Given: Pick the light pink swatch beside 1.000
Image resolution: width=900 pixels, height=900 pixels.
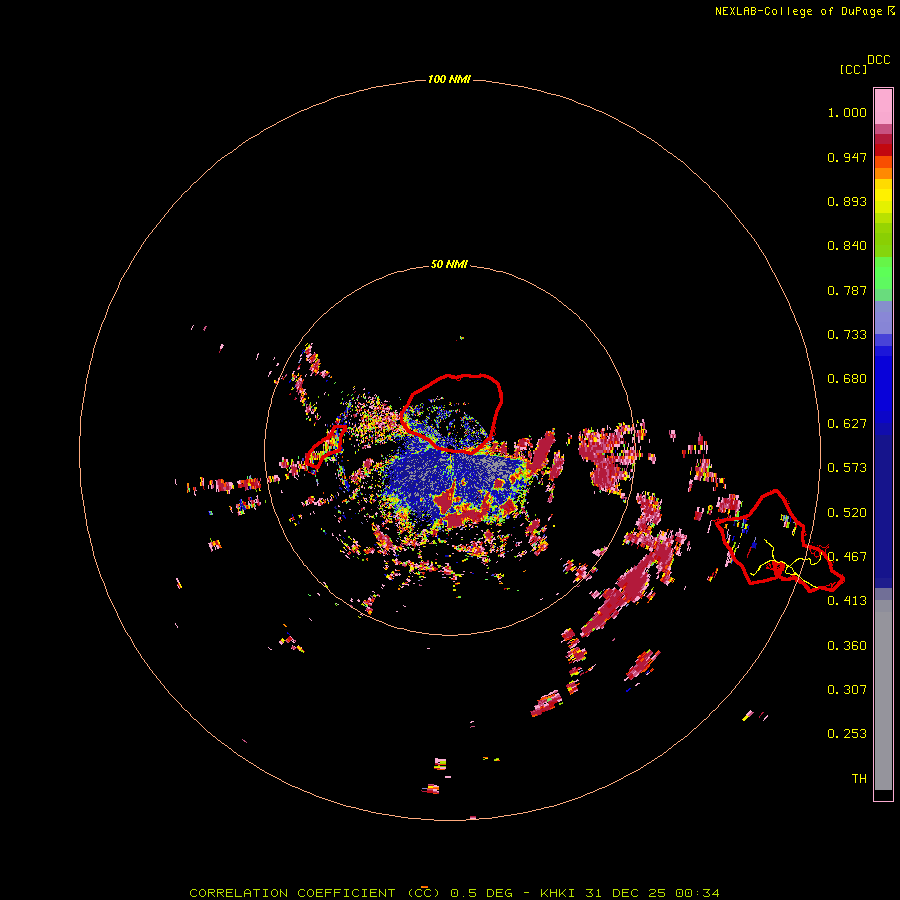Looking at the screenshot, I should (883, 106).
